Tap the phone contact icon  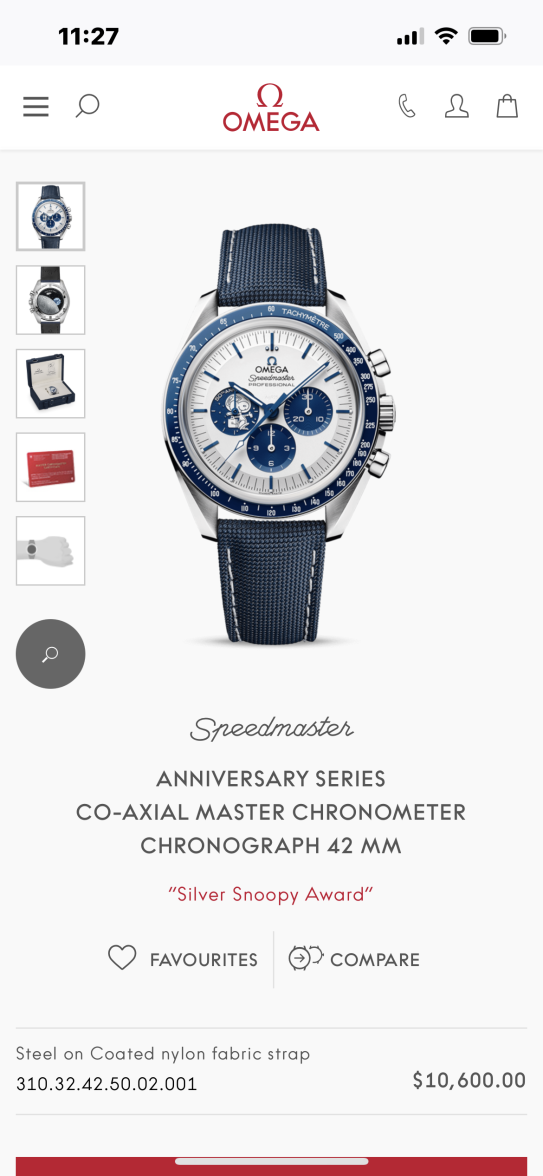(406, 106)
